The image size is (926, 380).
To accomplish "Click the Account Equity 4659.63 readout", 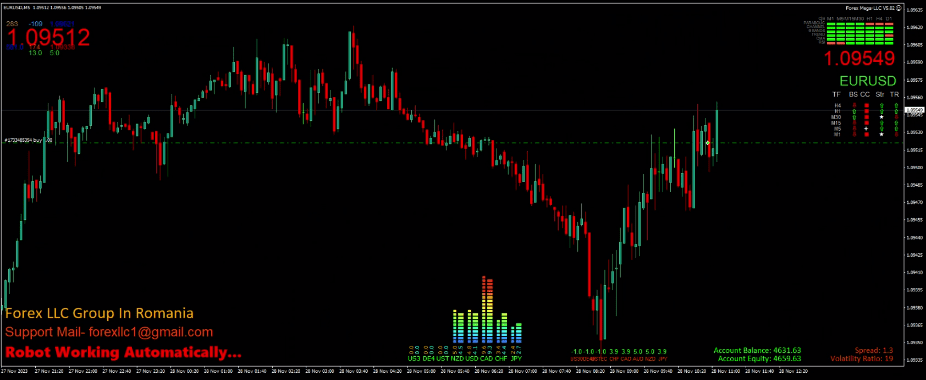I will (x=759, y=358).
